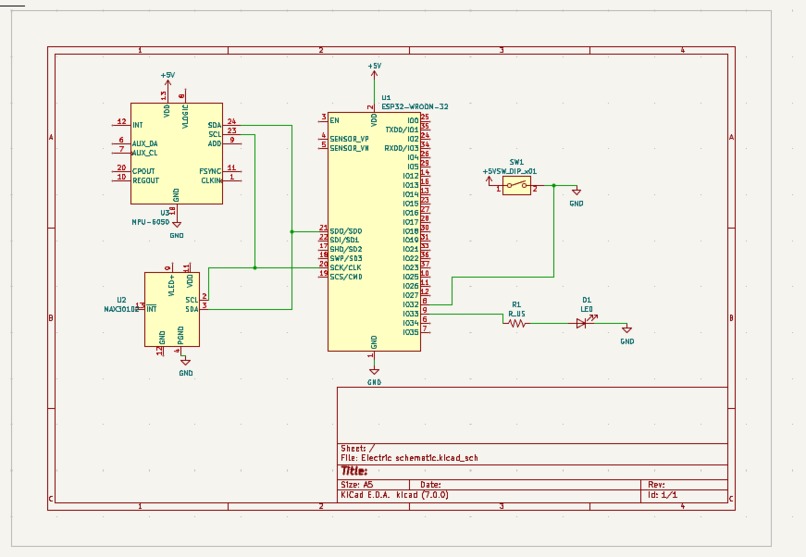Image resolution: width=806 pixels, height=557 pixels.
Task: Click the SCS/CMD pin label
Action: [346, 277]
